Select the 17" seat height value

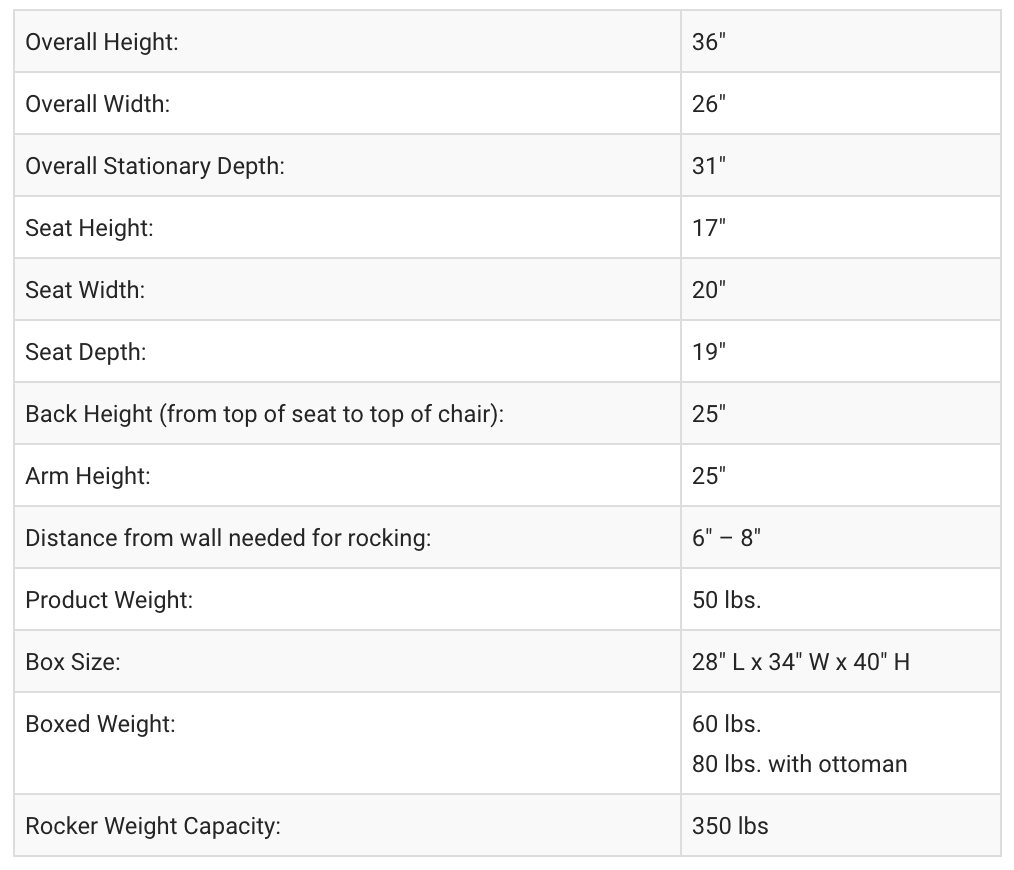tap(708, 228)
